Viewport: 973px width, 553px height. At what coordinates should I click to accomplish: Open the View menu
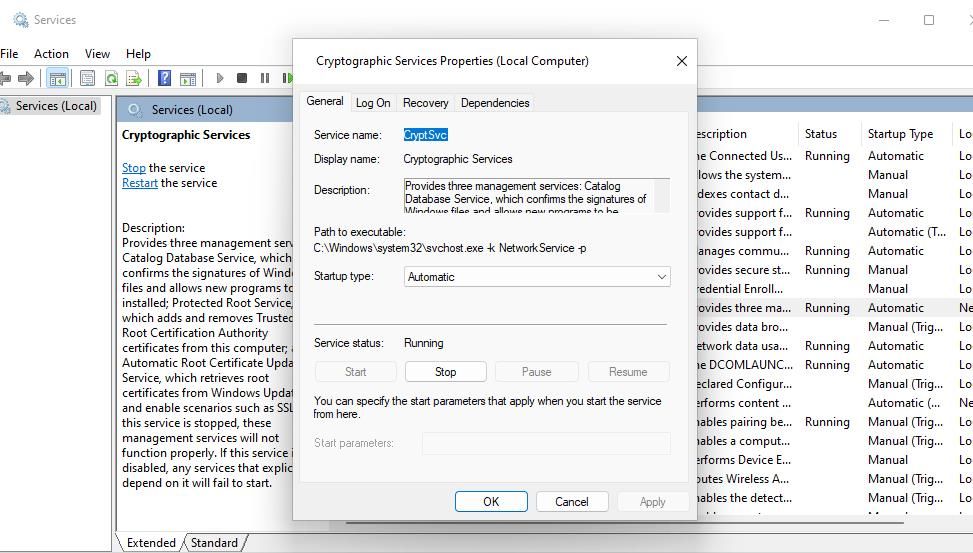[97, 54]
